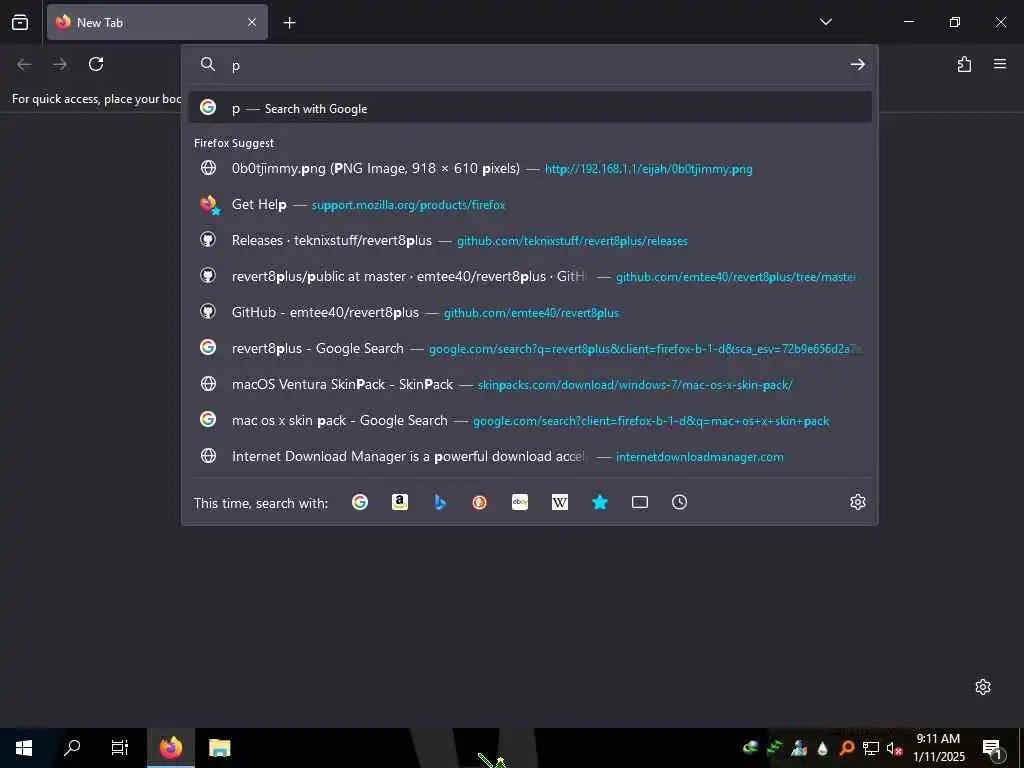The width and height of the screenshot is (1024, 768).
Task: Open mac os x skin pack Google Search
Action: click(x=530, y=420)
